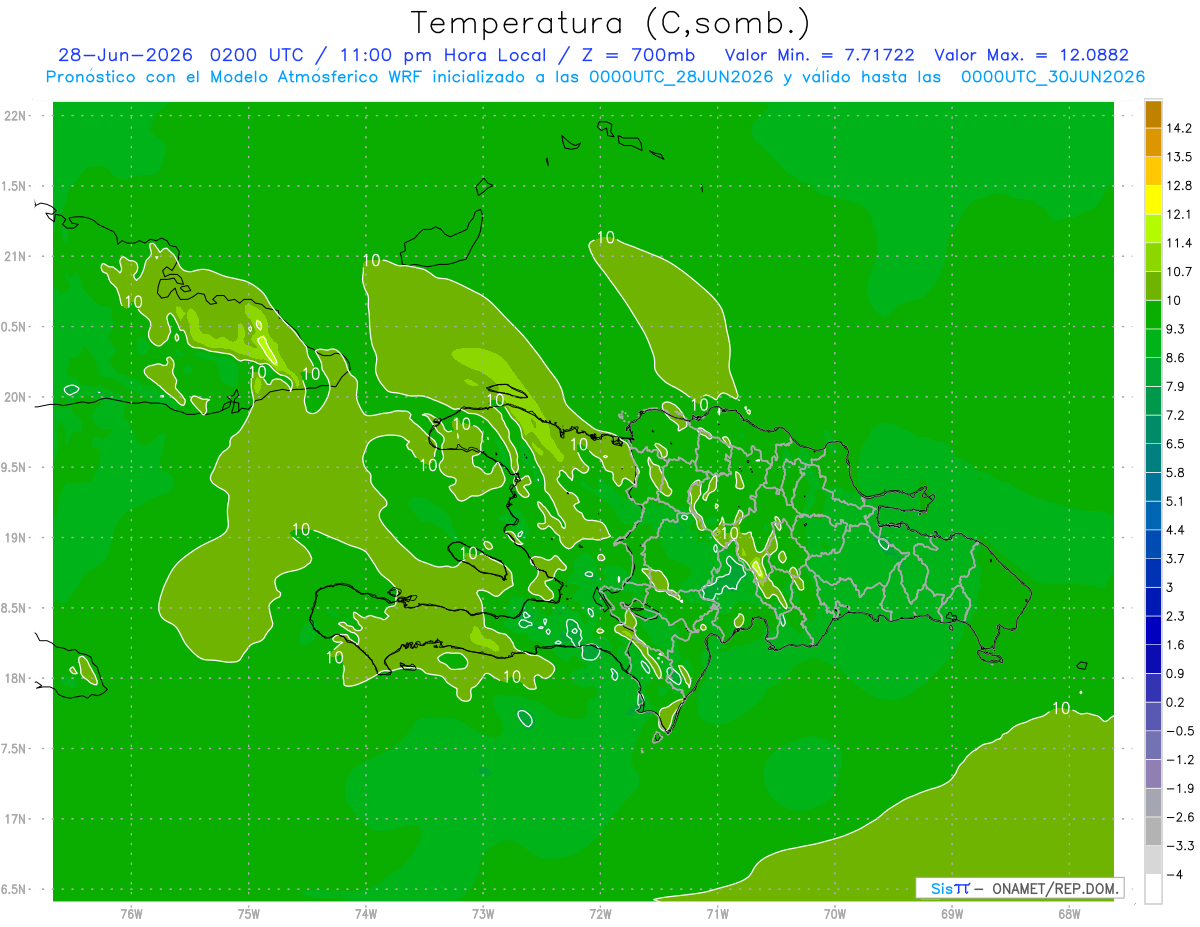1200x927 pixels.
Task: Click 'Valor Min. = 7.71722' text
Action: point(819,55)
